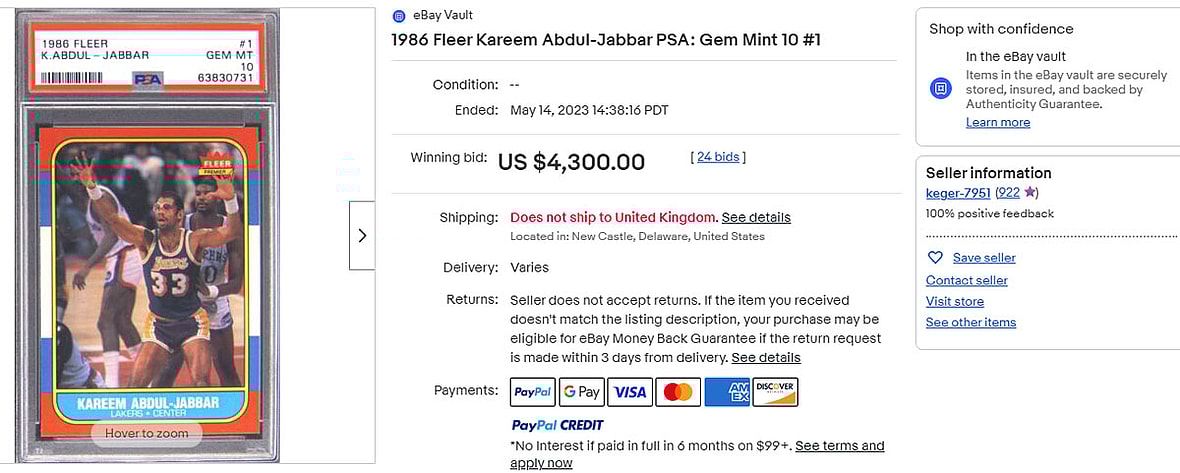Click Contact seller link

click(966, 280)
